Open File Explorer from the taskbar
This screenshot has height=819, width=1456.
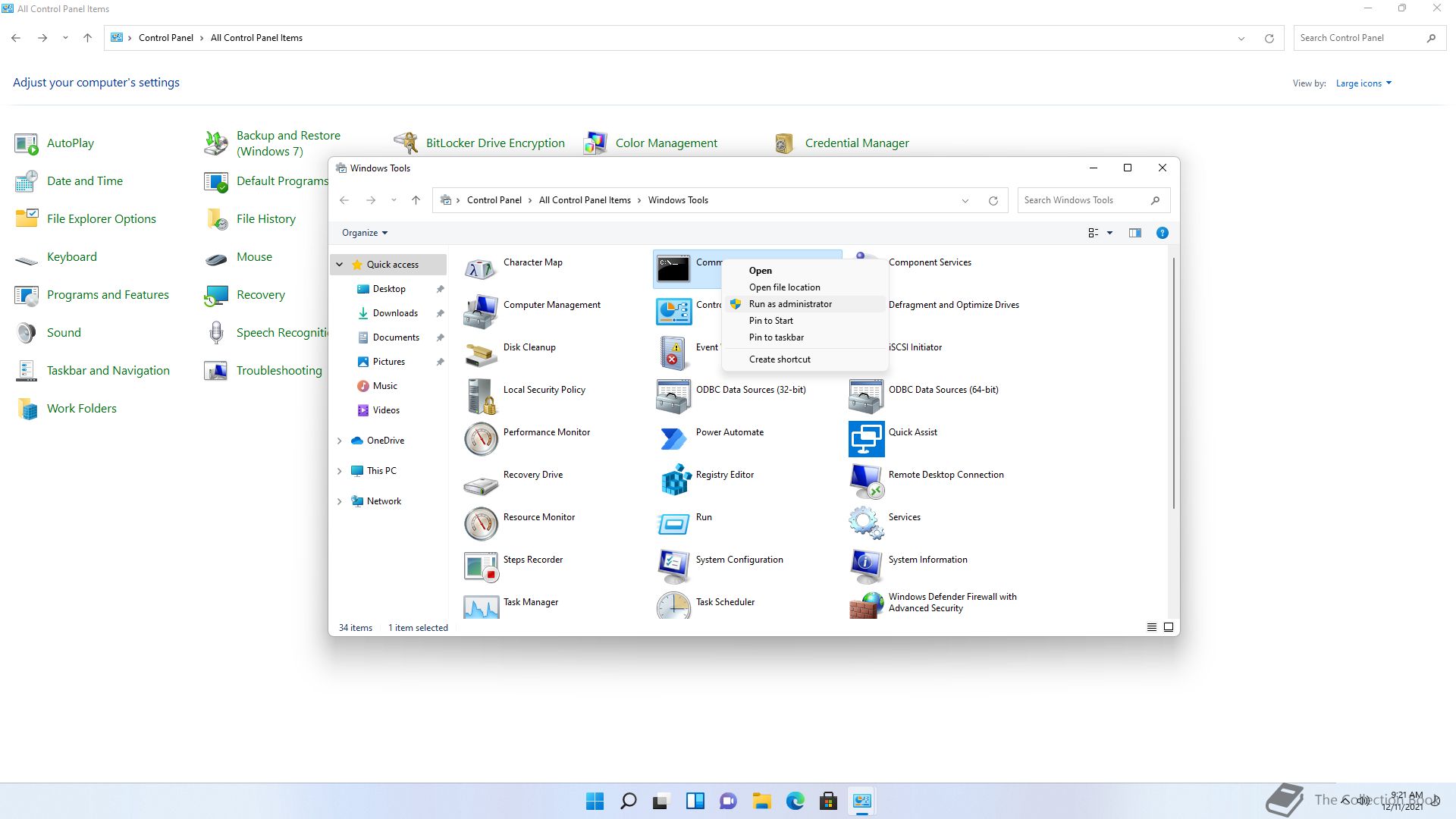pos(761,801)
